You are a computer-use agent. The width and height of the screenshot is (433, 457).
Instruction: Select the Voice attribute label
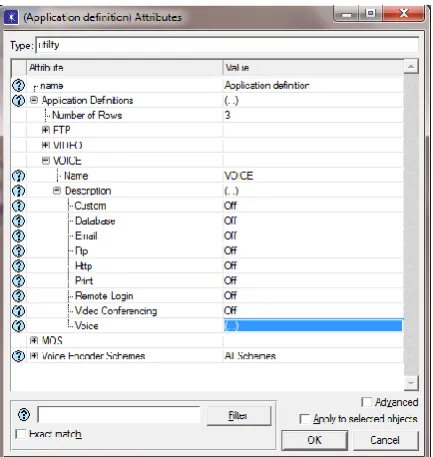[86, 326]
